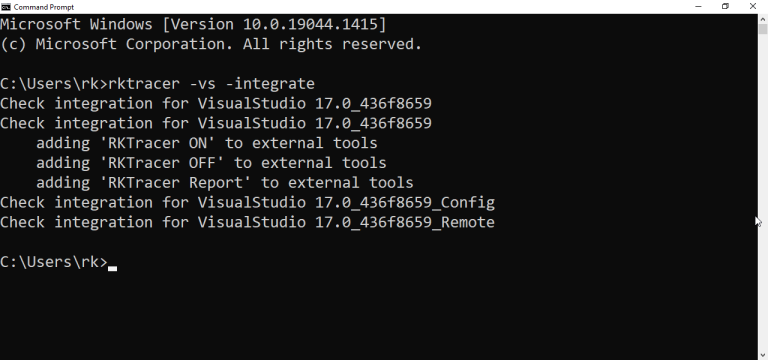Click the "adding 'RKTracer OFF'" output line
Image resolution: width=768 pixels, height=360 pixels.
[x=211, y=163]
